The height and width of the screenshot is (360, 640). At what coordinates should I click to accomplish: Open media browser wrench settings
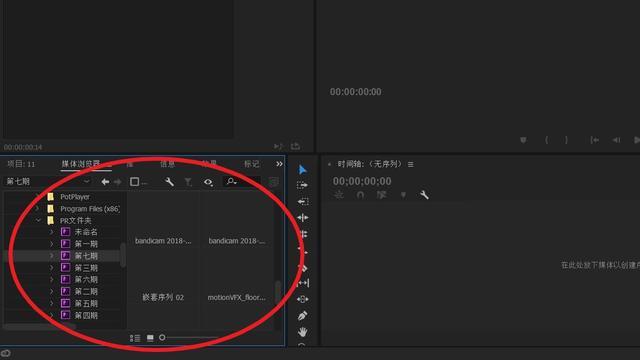coord(169,182)
